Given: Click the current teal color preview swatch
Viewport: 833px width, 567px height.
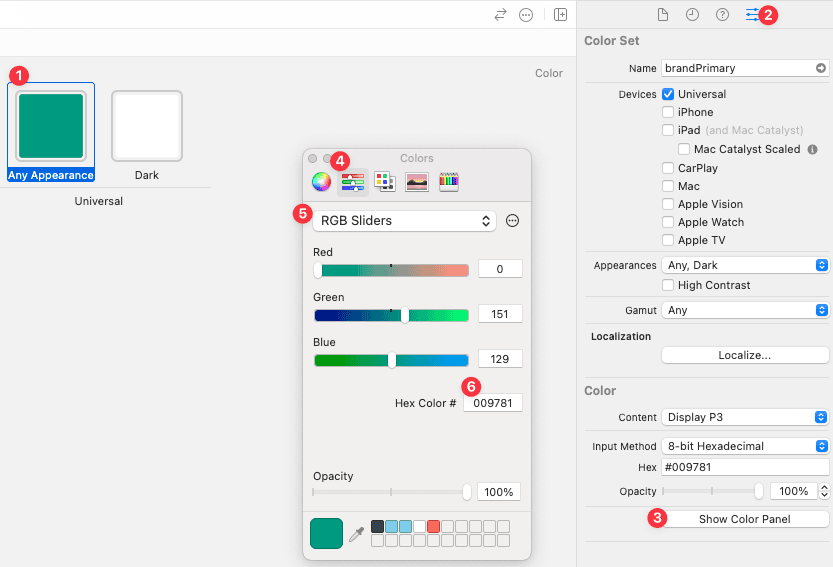Looking at the screenshot, I should (x=326, y=534).
